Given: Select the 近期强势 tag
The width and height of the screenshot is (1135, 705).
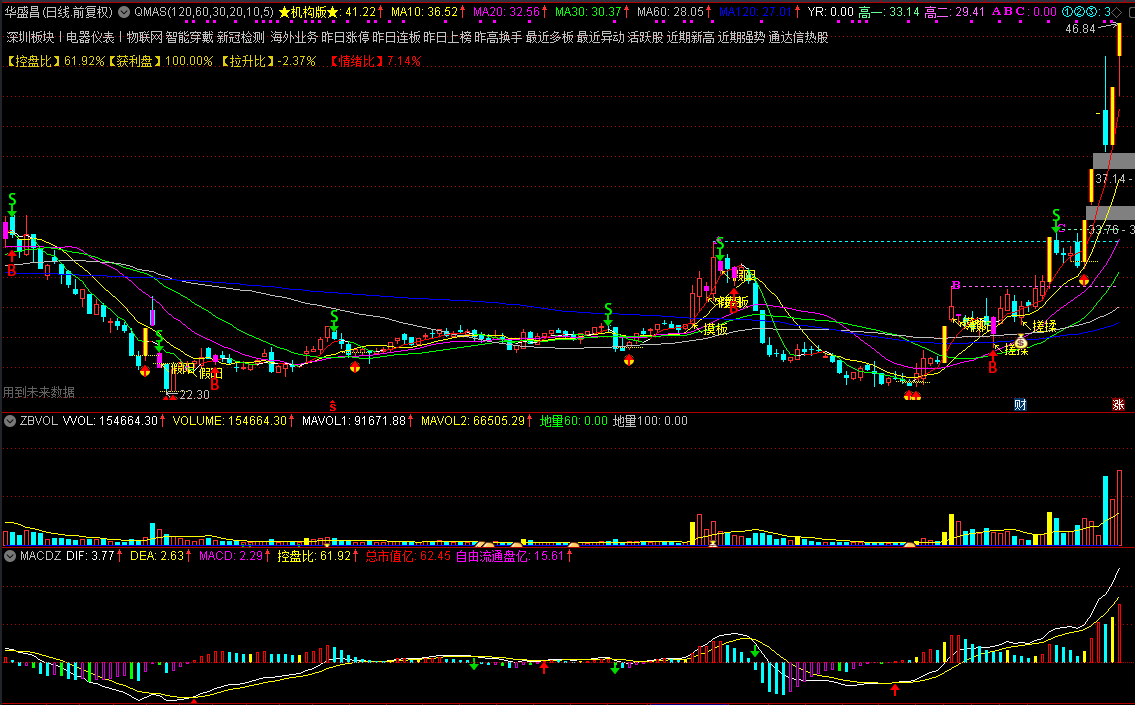Looking at the screenshot, I should pyautogui.click(x=741, y=37).
